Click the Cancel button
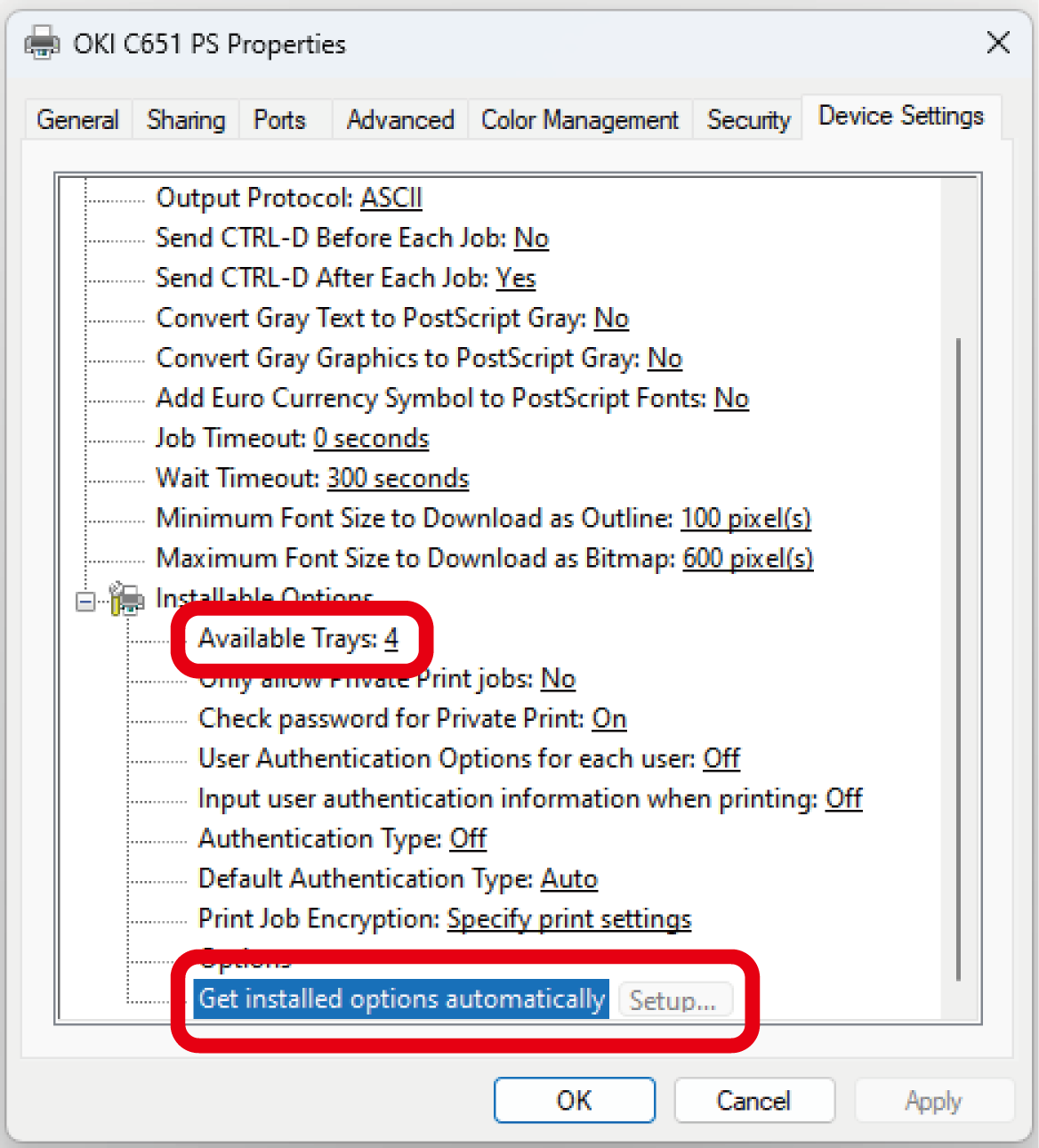This screenshot has height=1148, width=1039. [x=753, y=1101]
